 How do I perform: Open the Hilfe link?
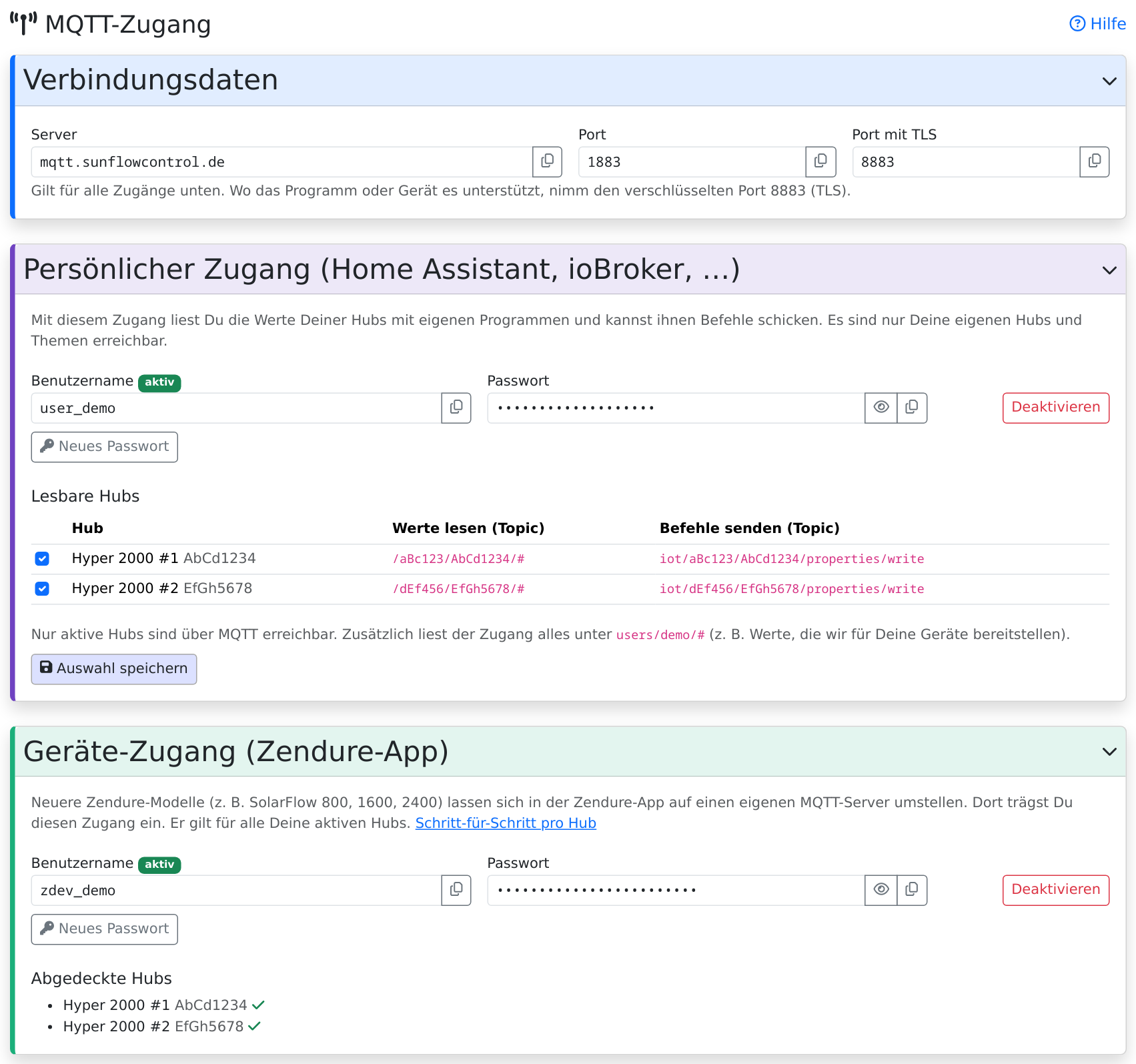point(1097,24)
